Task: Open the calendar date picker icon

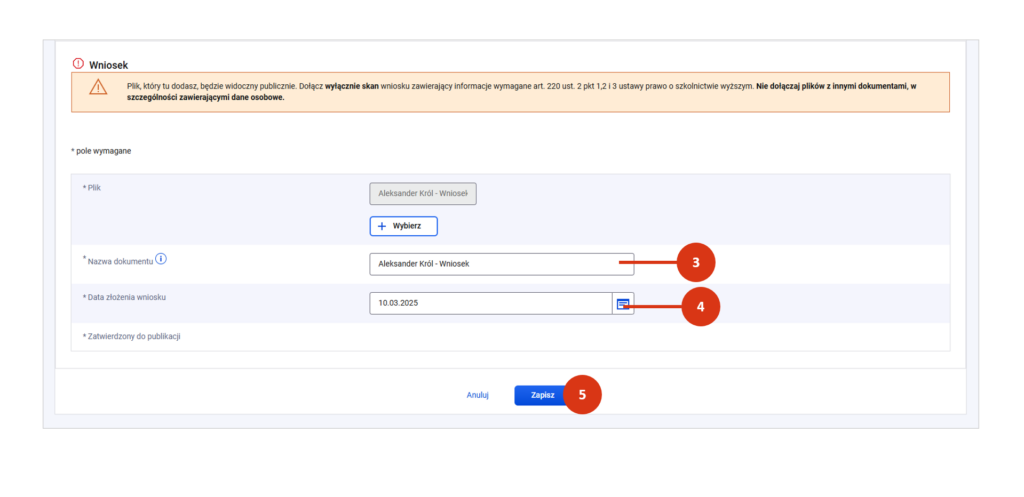Action: [622, 303]
